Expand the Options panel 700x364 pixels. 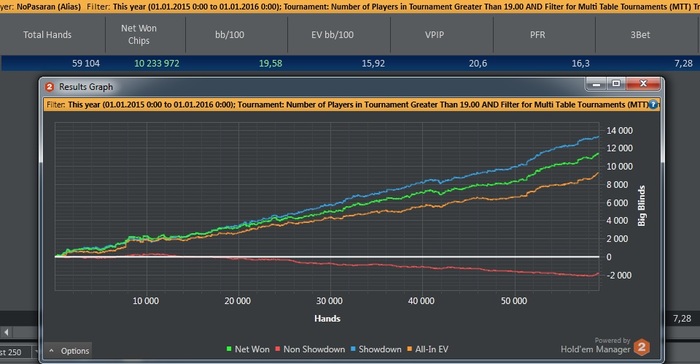[x=69, y=351]
